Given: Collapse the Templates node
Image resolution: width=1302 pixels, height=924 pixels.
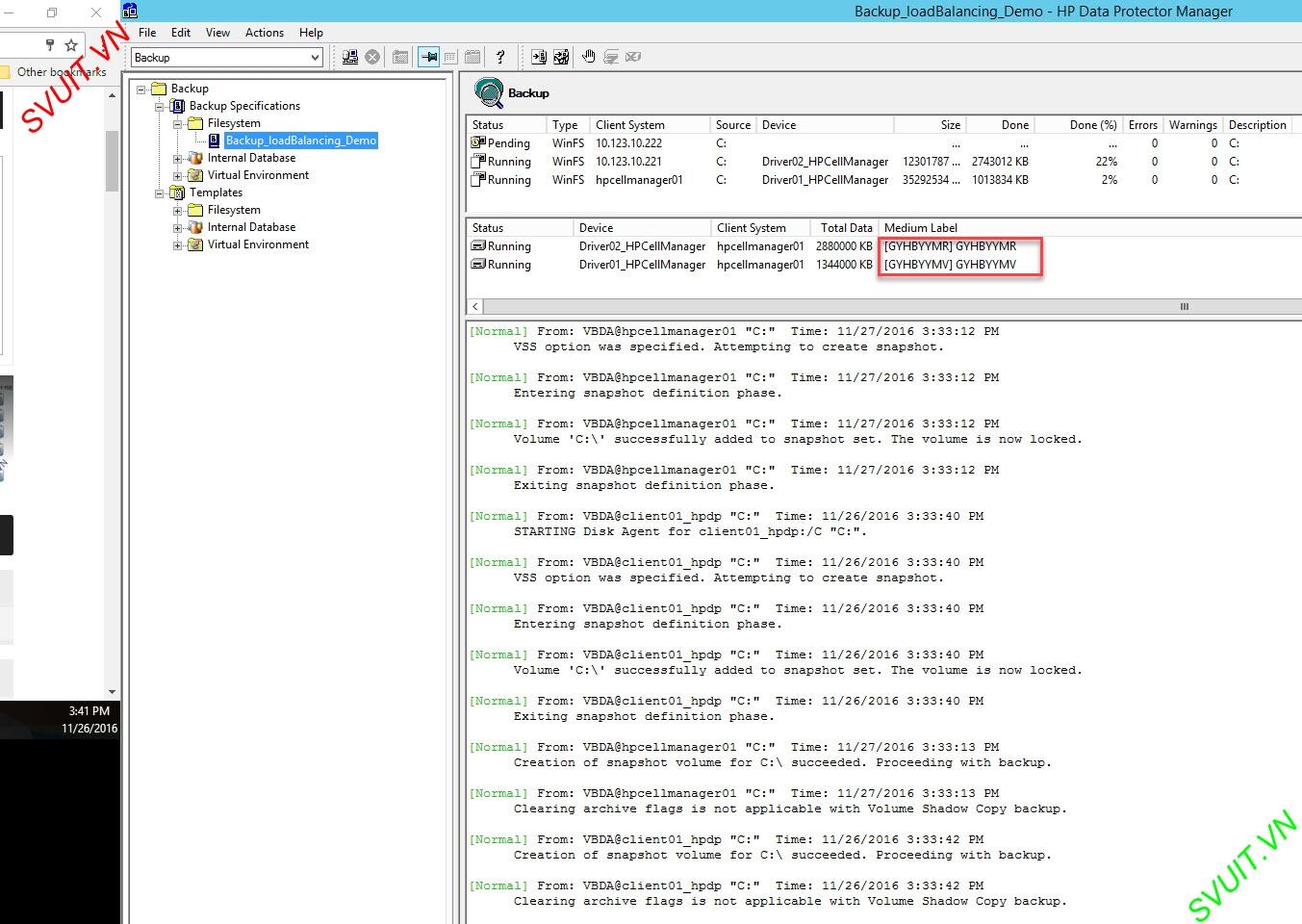Looking at the screenshot, I should point(160,192).
